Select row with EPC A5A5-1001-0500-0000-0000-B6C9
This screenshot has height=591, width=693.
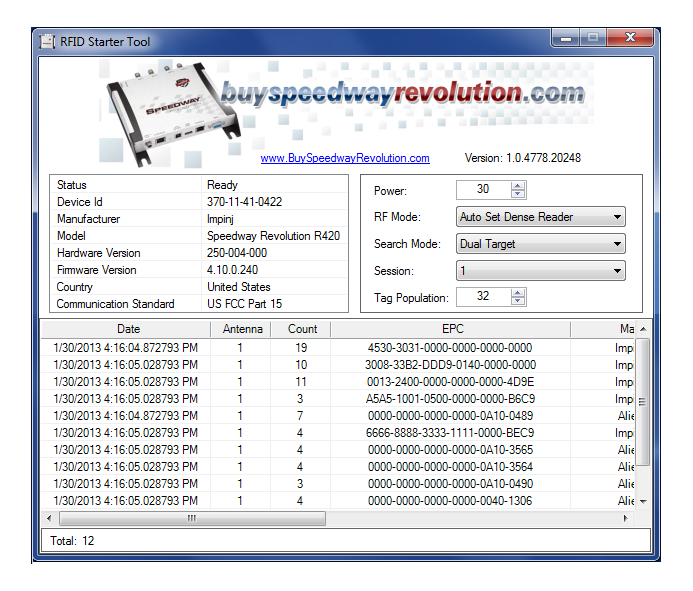point(338,399)
